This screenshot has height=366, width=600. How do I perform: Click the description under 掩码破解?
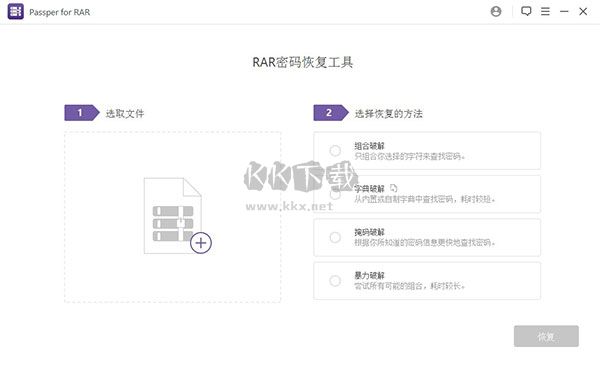[x=425, y=242]
